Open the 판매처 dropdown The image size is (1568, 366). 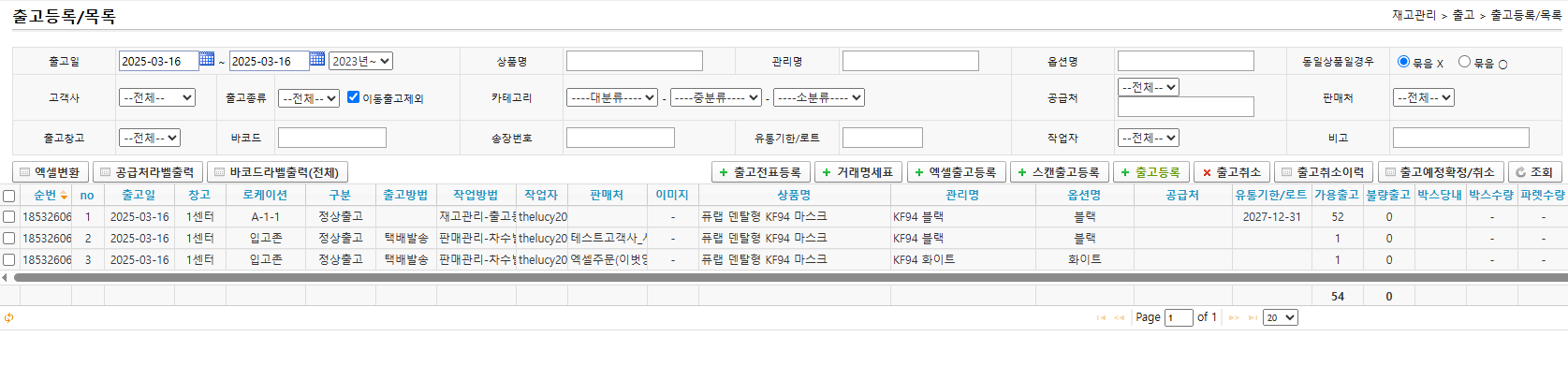pyautogui.click(x=1424, y=97)
